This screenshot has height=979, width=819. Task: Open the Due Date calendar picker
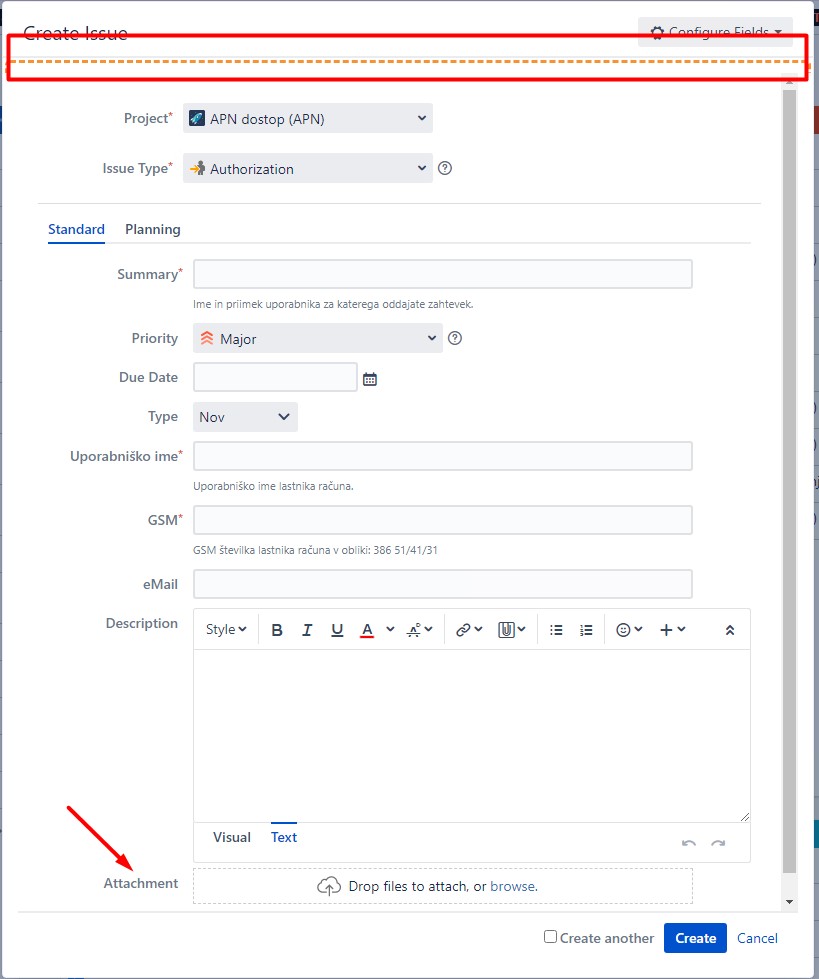(370, 379)
